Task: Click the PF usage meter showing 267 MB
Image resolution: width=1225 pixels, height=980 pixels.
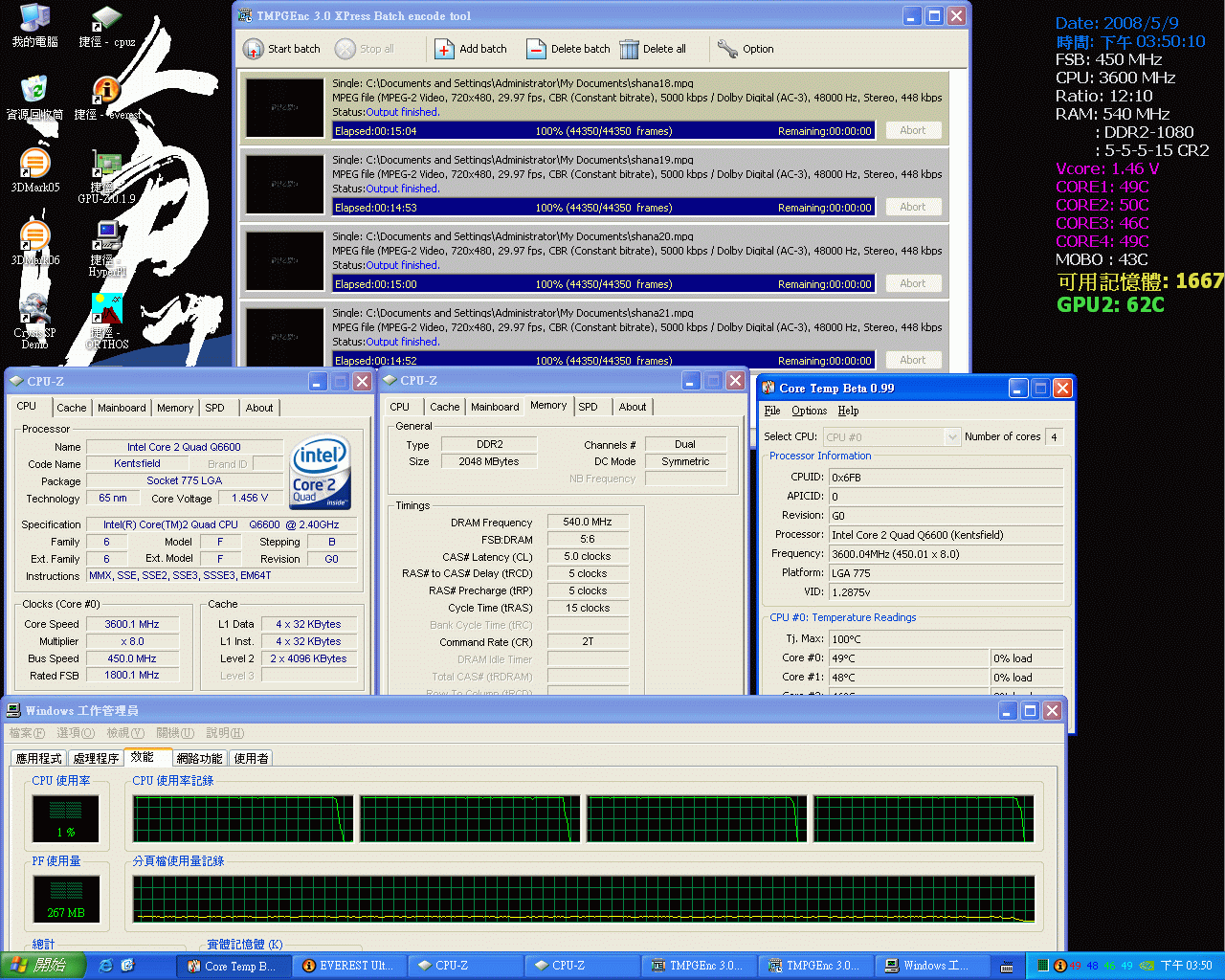Action: [x=65, y=899]
